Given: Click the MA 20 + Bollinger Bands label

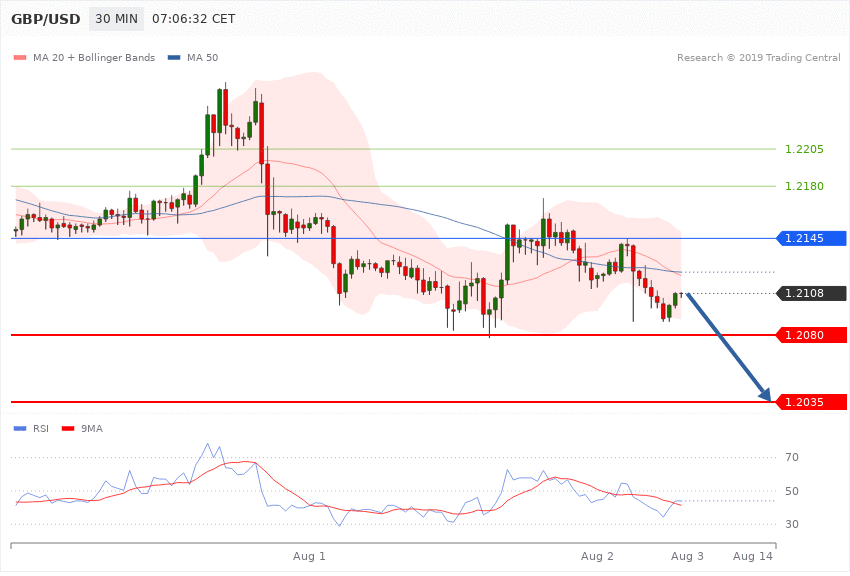Looking at the screenshot, I should pyautogui.click(x=94, y=57).
